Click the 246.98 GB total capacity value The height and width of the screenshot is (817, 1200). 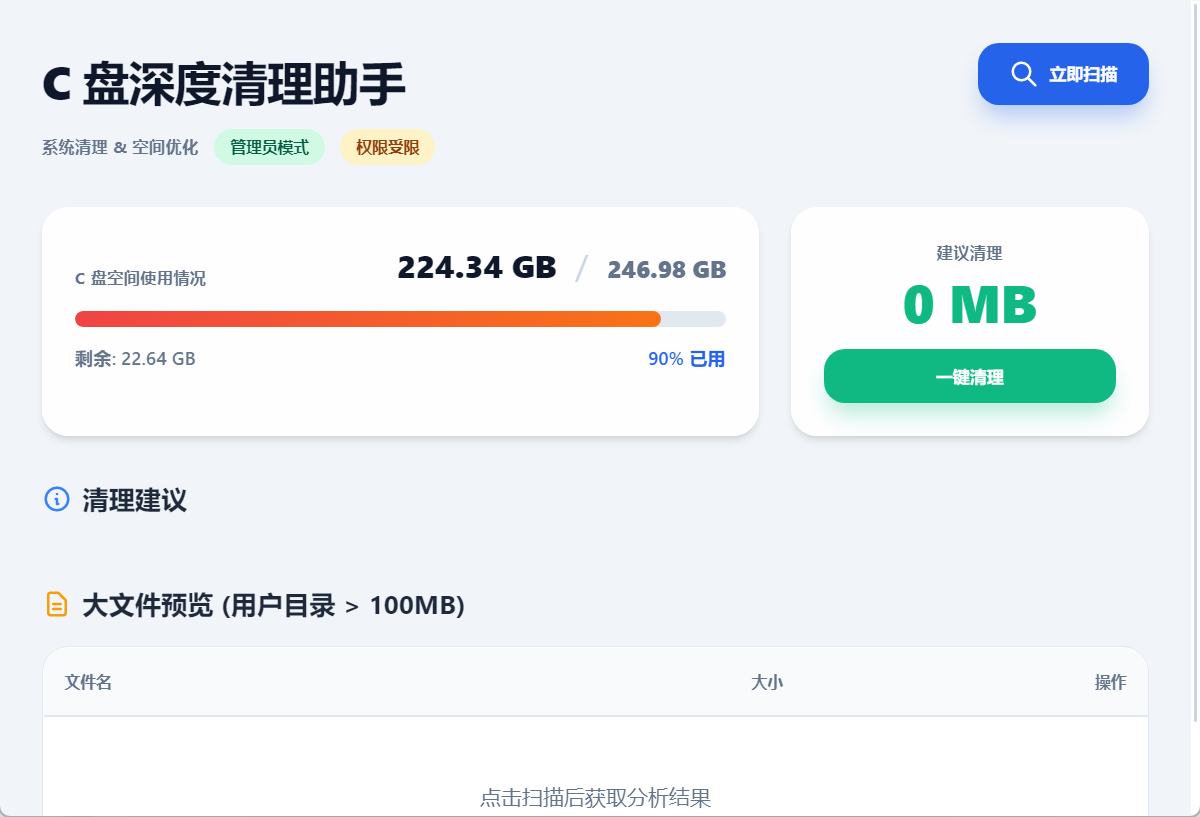(x=666, y=270)
